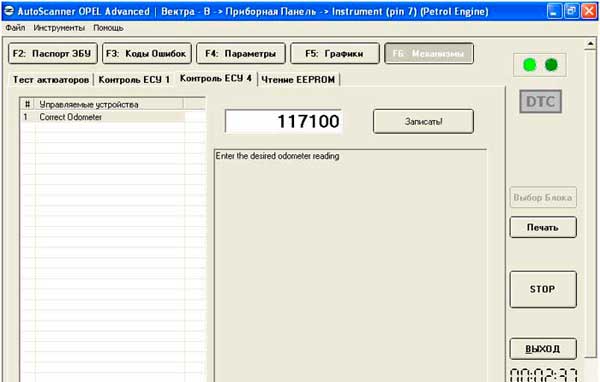Close the AutoScanner window

click(x=589, y=11)
